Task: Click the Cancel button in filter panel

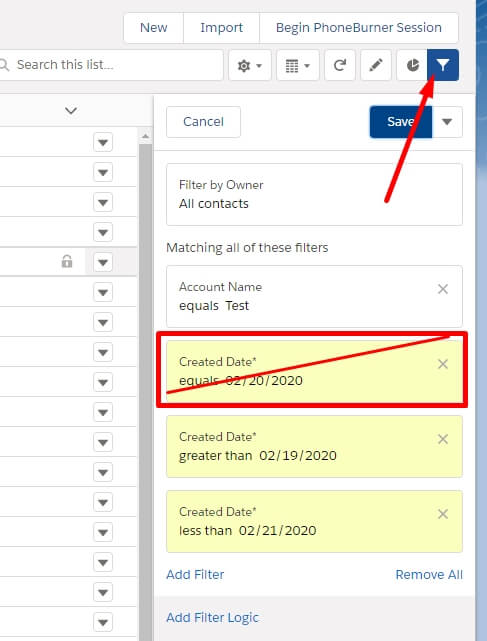Action: (x=203, y=122)
